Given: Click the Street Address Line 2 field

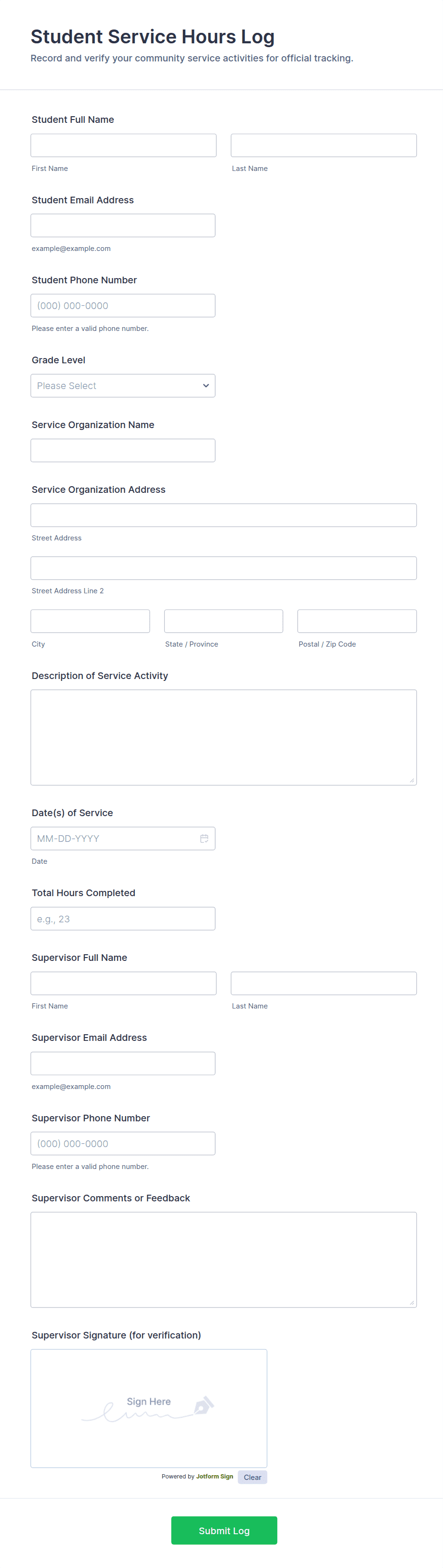Looking at the screenshot, I should tap(223, 568).
